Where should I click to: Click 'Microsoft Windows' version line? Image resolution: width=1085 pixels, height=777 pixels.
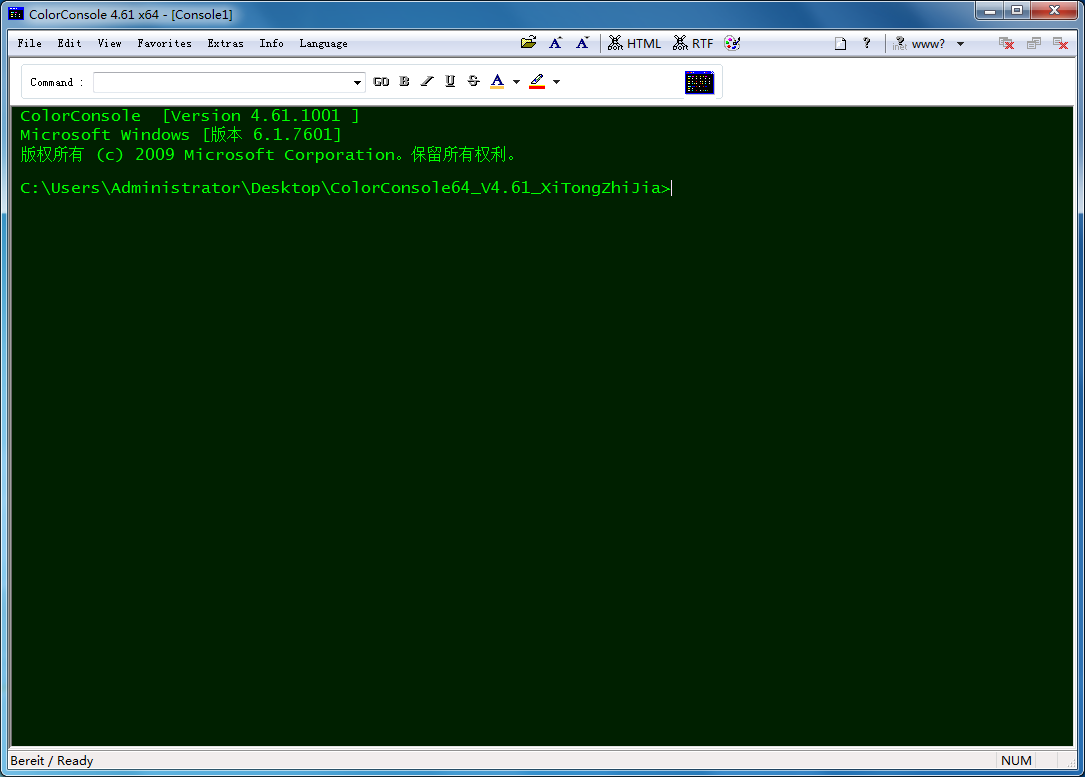tap(181, 134)
